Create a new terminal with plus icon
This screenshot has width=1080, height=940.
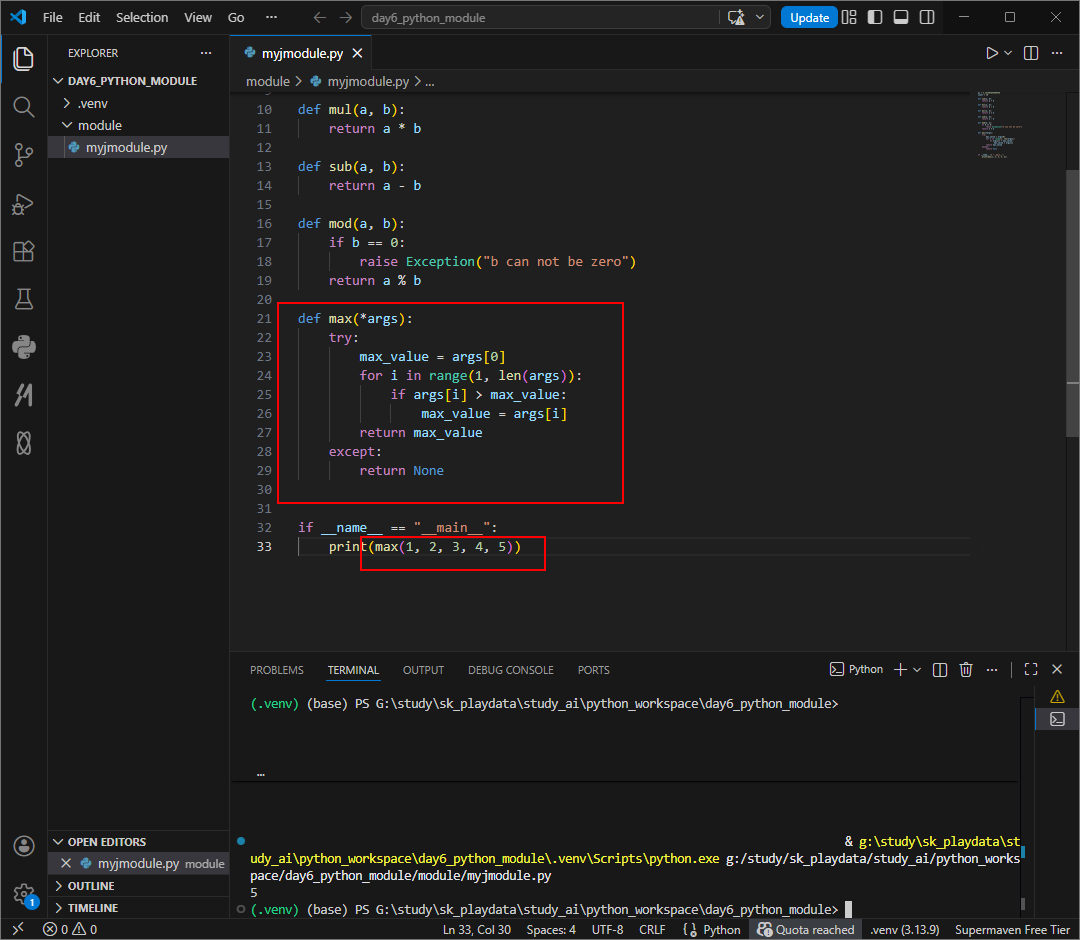[x=900, y=669]
